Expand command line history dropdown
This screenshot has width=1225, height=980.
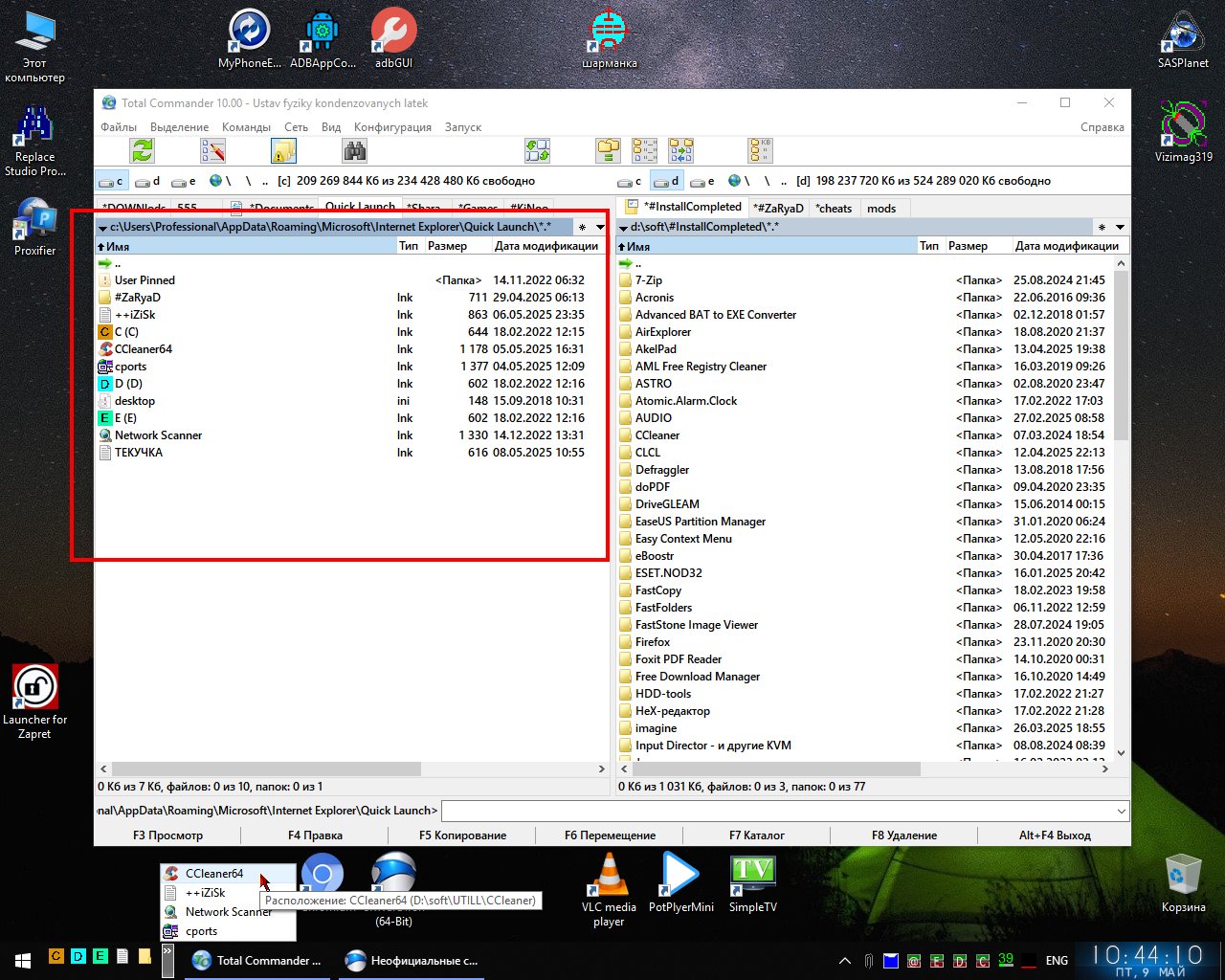(x=1122, y=811)
